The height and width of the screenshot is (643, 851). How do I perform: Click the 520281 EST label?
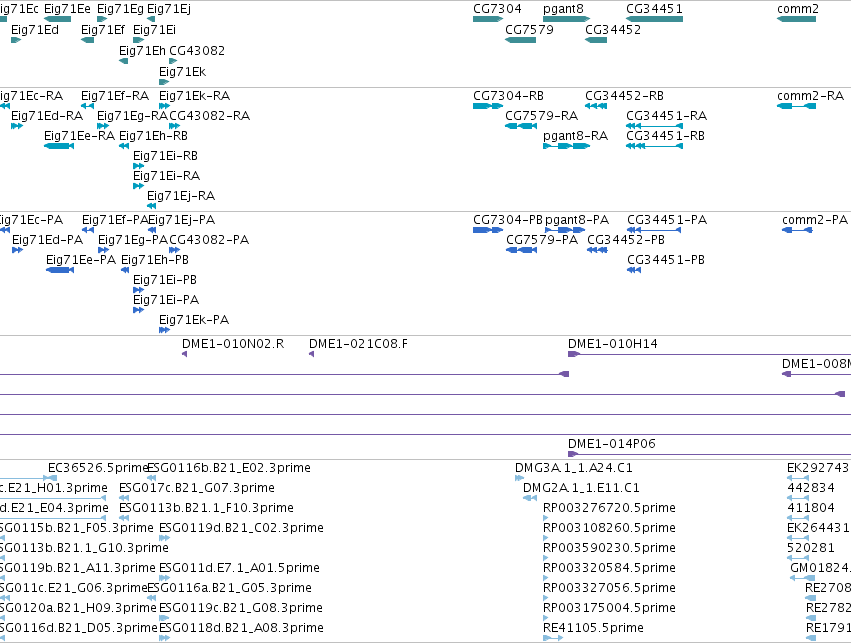pyautogui.click(x=811, y=547)
